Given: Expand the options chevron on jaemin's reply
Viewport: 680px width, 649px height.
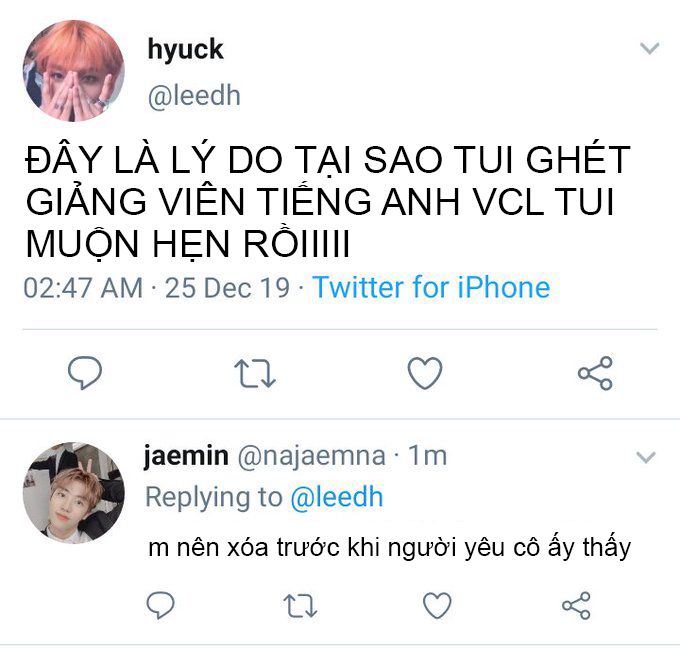Looking at the screenshot, I should pyautogui.click(x=646, y=457).
